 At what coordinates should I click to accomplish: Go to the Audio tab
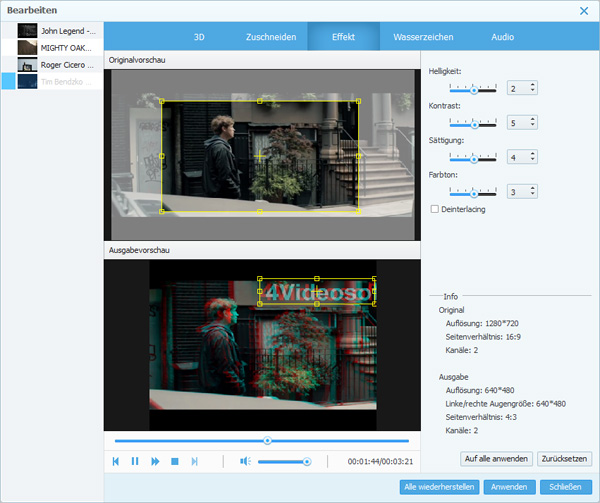502,37
